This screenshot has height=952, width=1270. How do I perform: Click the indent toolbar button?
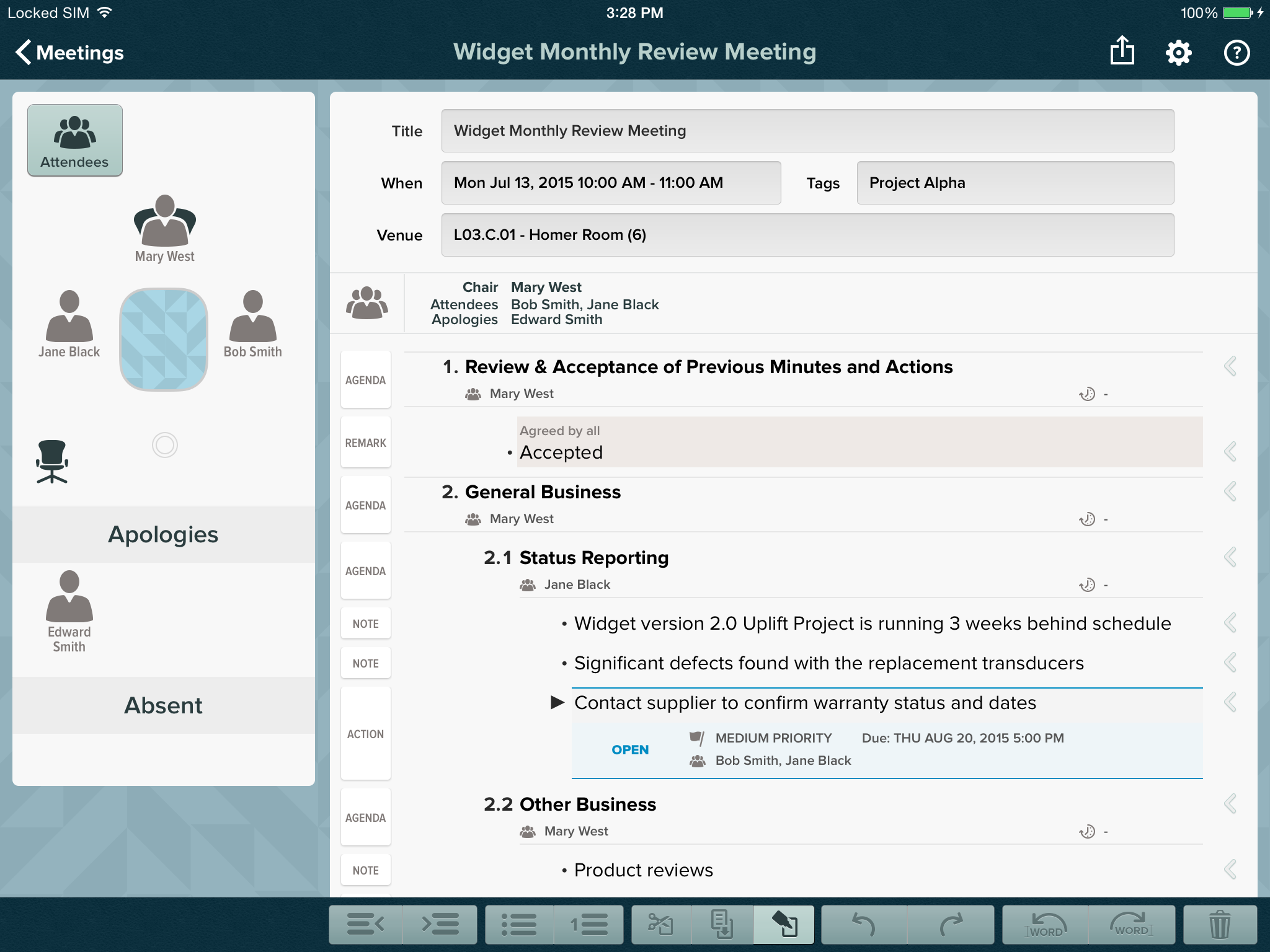coord(440,925)
